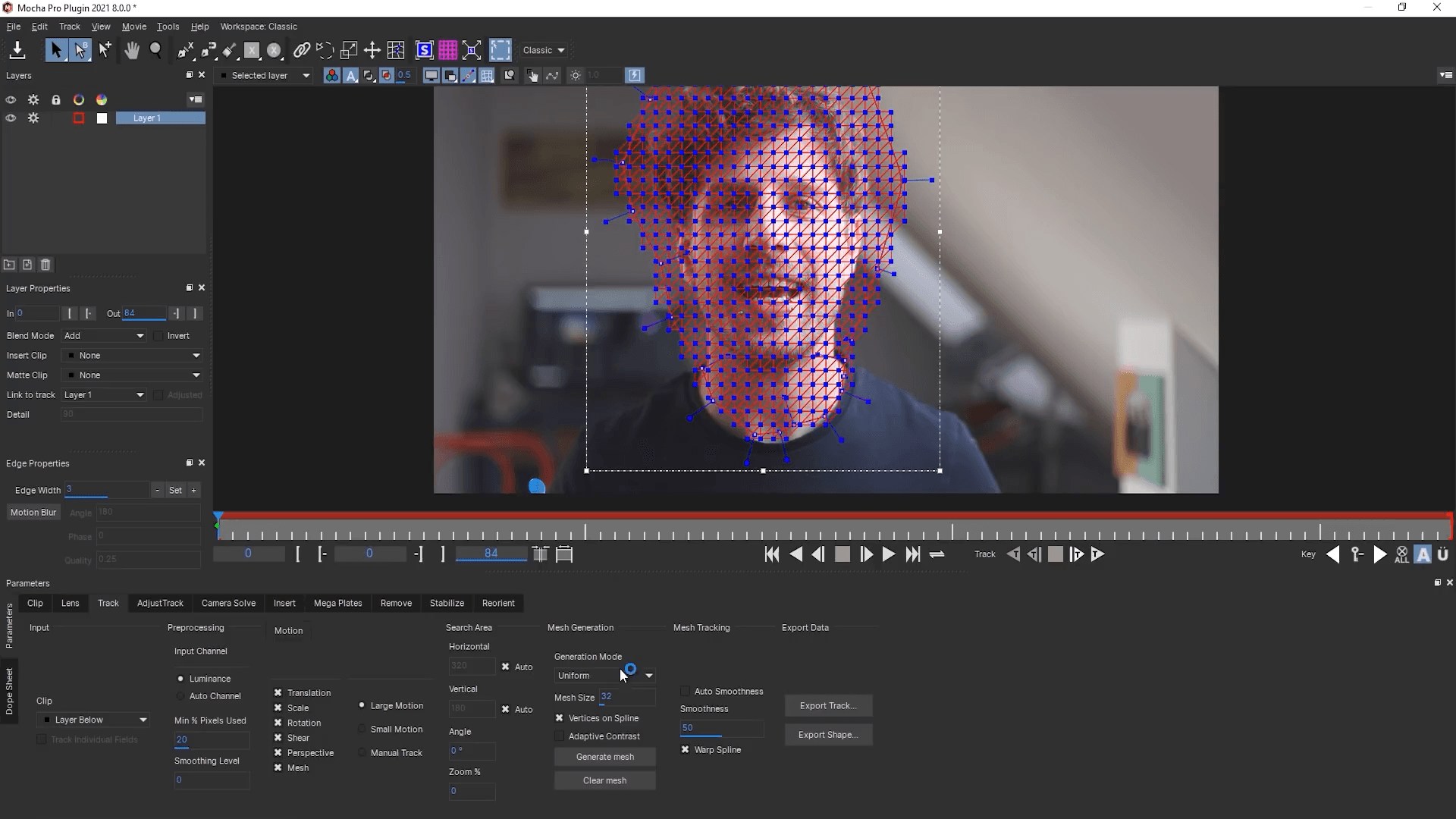1456x819 pixels.
Task: Select the Edit Mesh tool
Action: point(396,50)
